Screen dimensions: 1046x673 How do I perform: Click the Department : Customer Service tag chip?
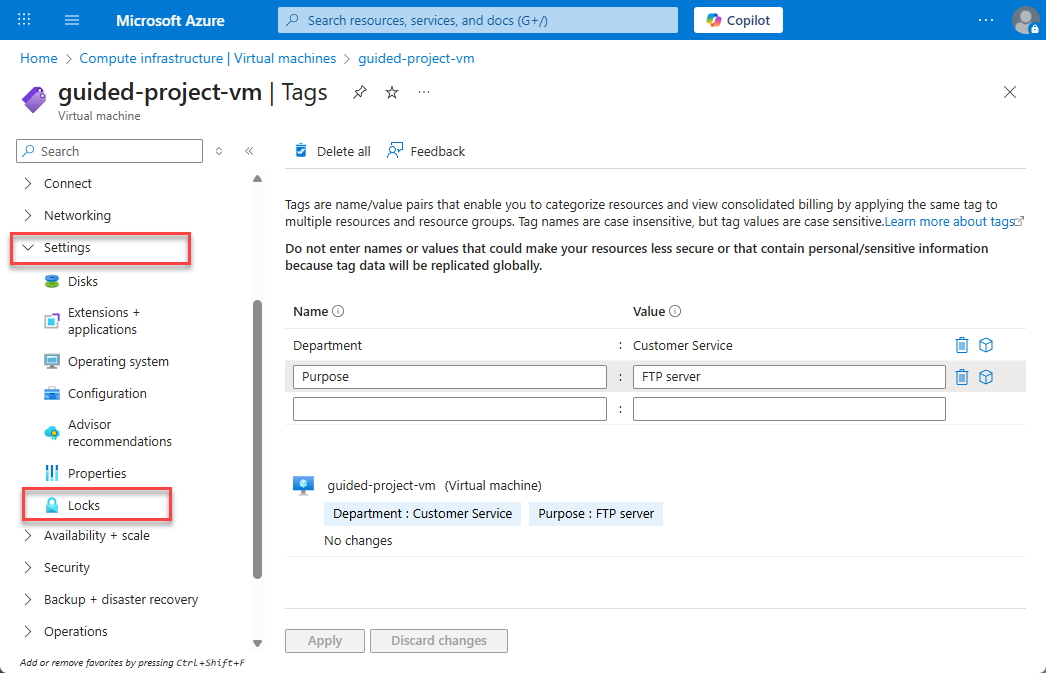[422, 514]
